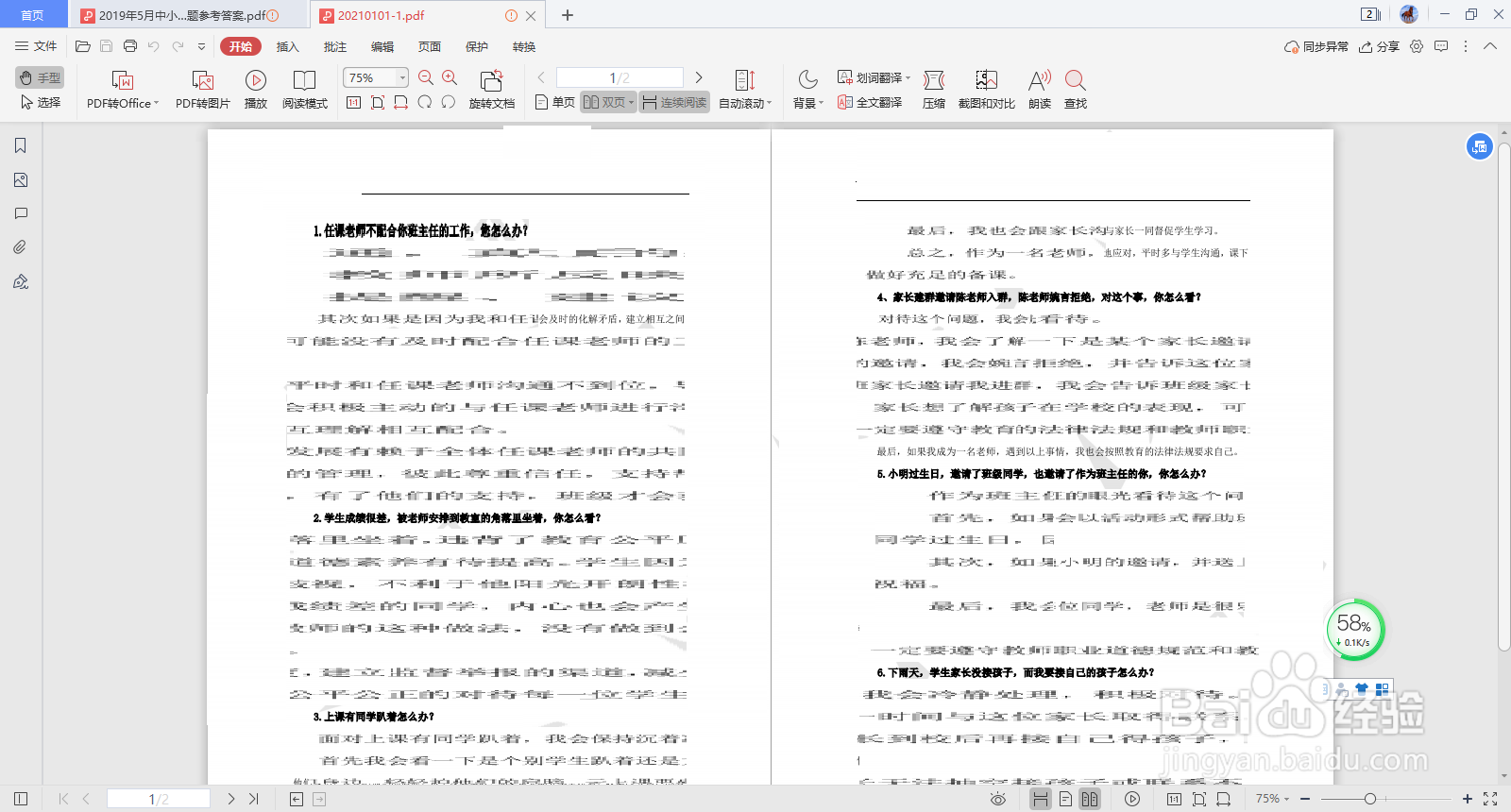The height and width of the screenshot is (812, 1511).
Task: Switch to 首页 home tab
Action: [33, 15]
